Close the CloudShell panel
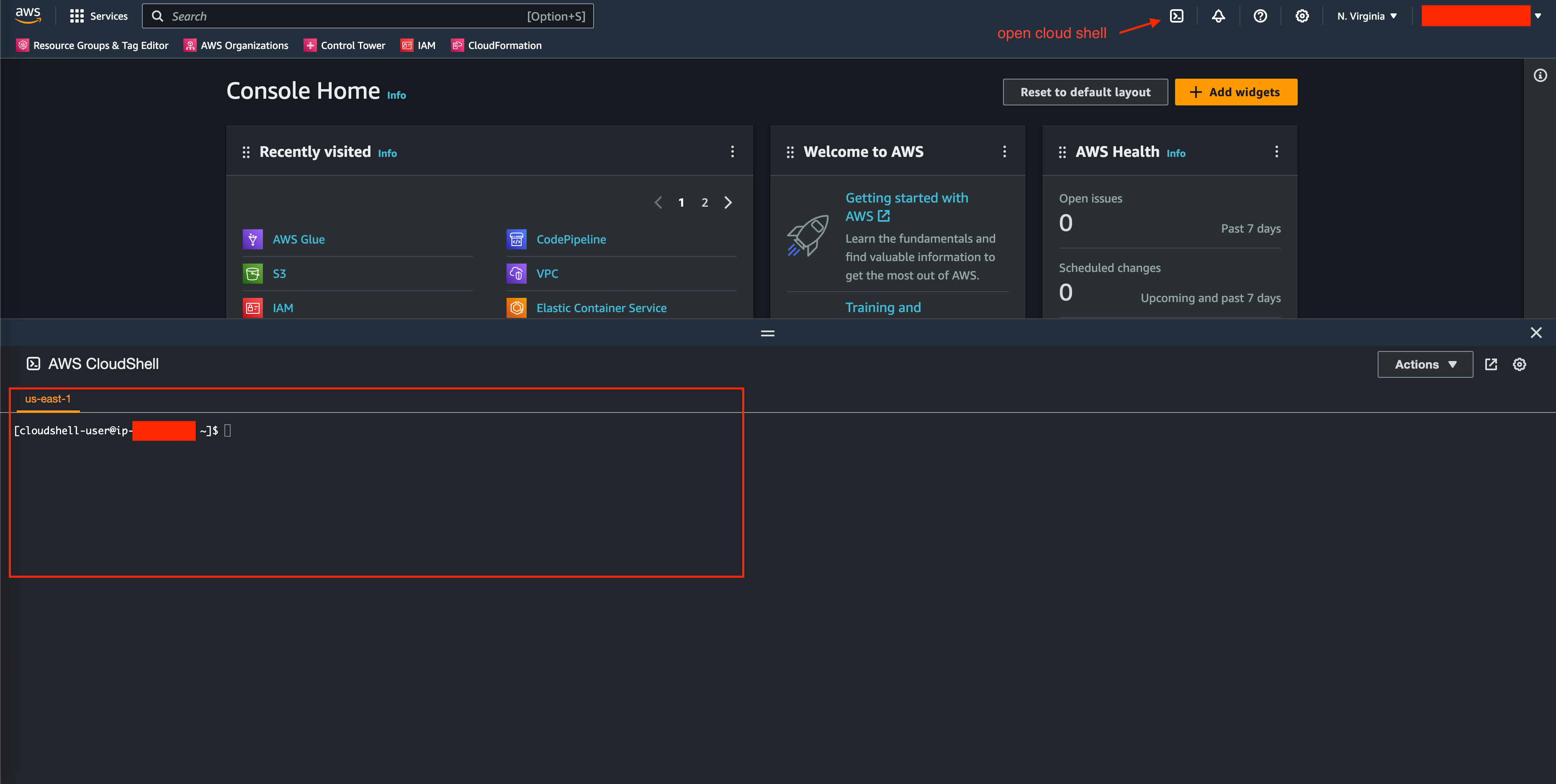 click(x=1536, y=333)
